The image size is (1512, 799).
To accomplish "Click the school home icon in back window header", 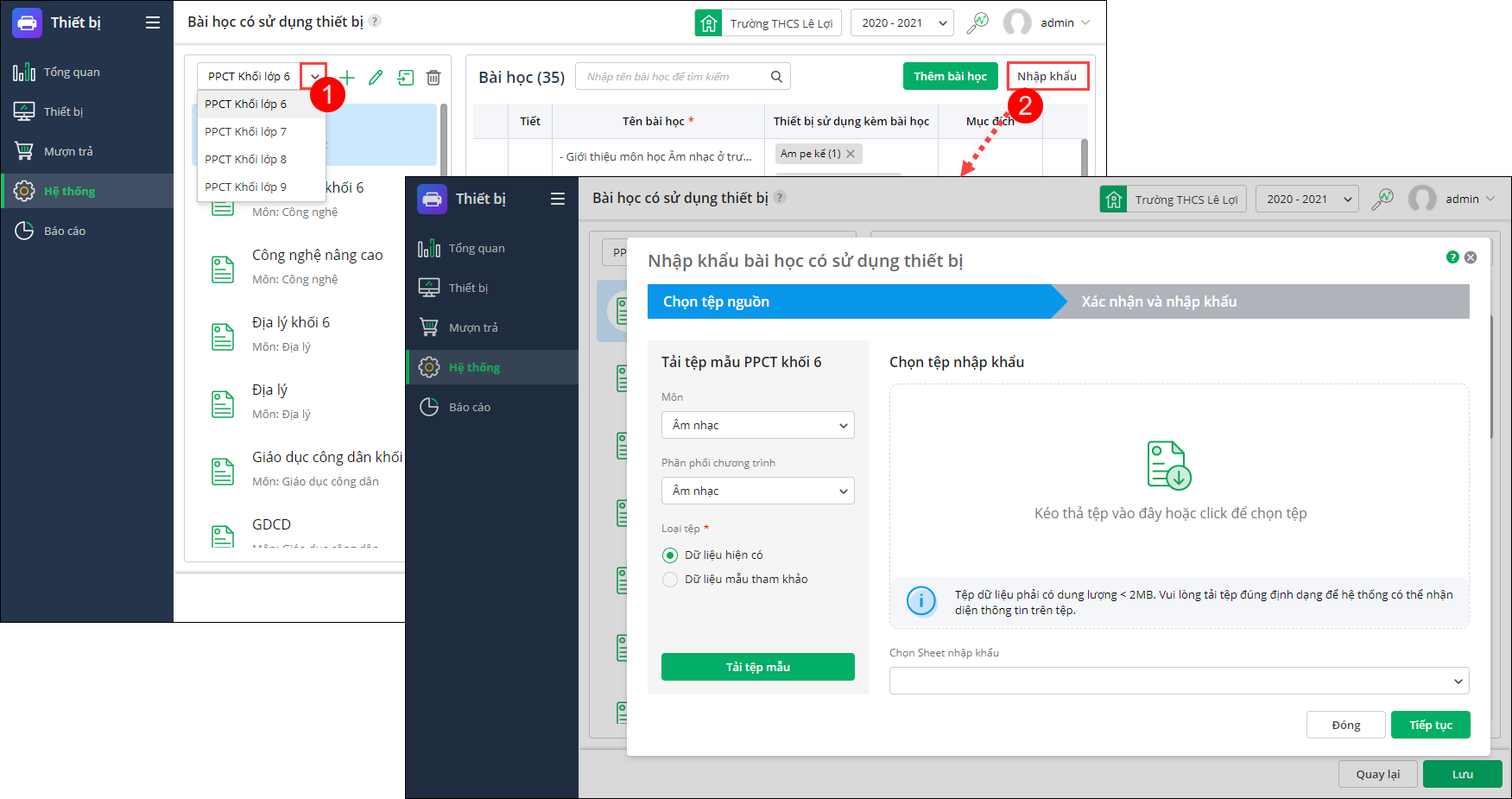I will coord(709,22).
